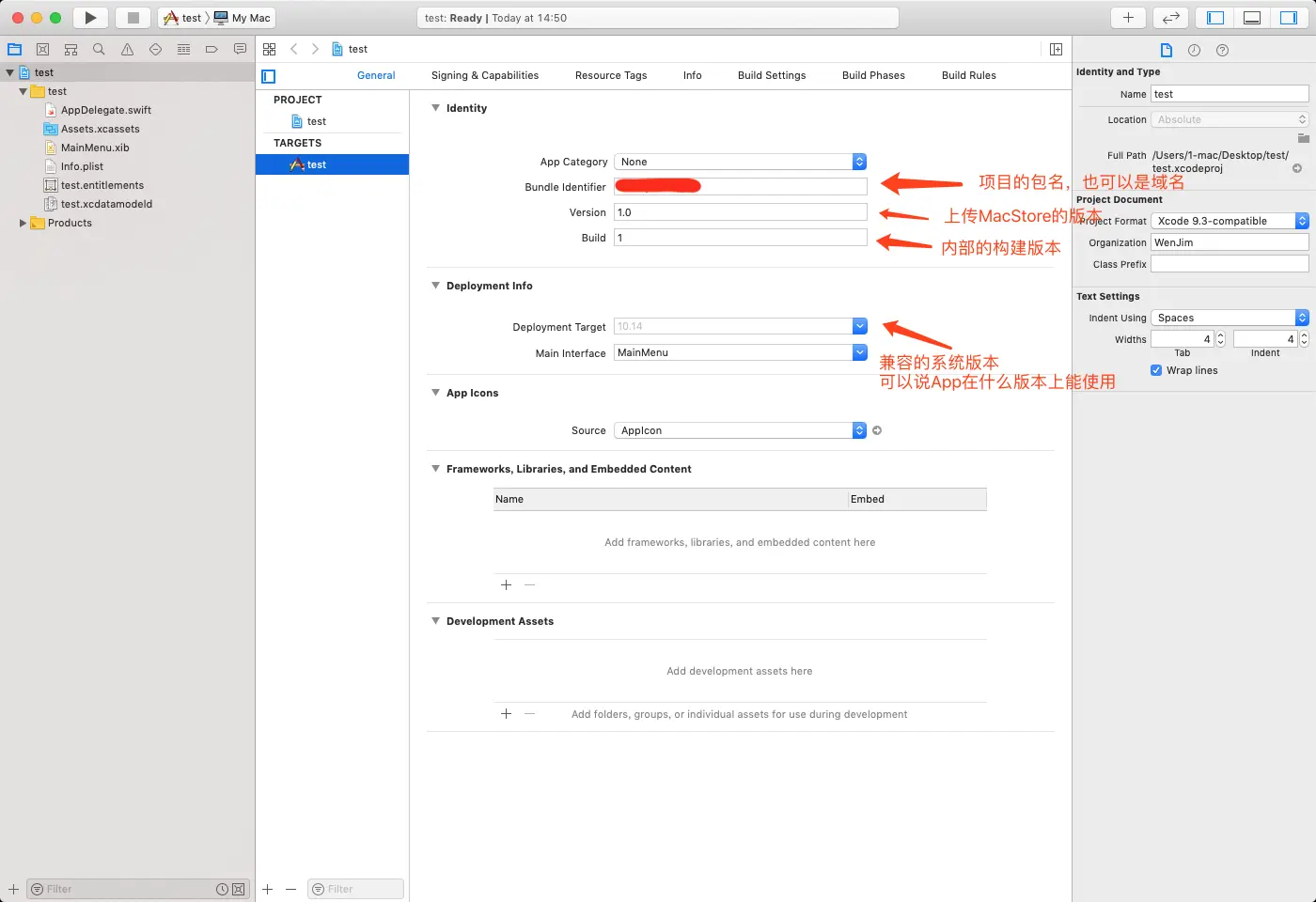1316x902 pixels.
Task: Hide the project and targets list
Action: pyautogui.click(x=269, y=76)
